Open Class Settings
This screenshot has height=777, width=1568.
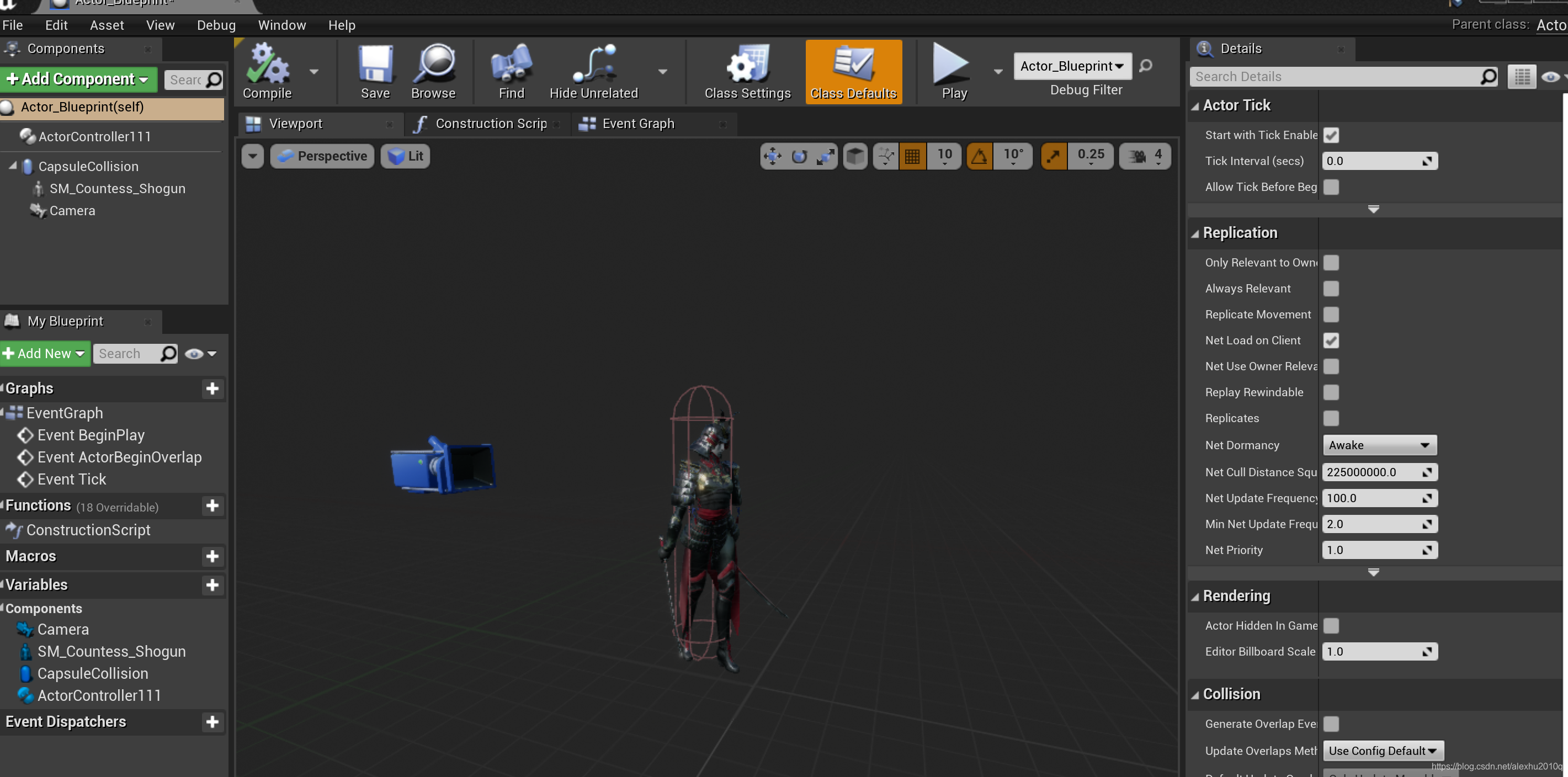747,72
